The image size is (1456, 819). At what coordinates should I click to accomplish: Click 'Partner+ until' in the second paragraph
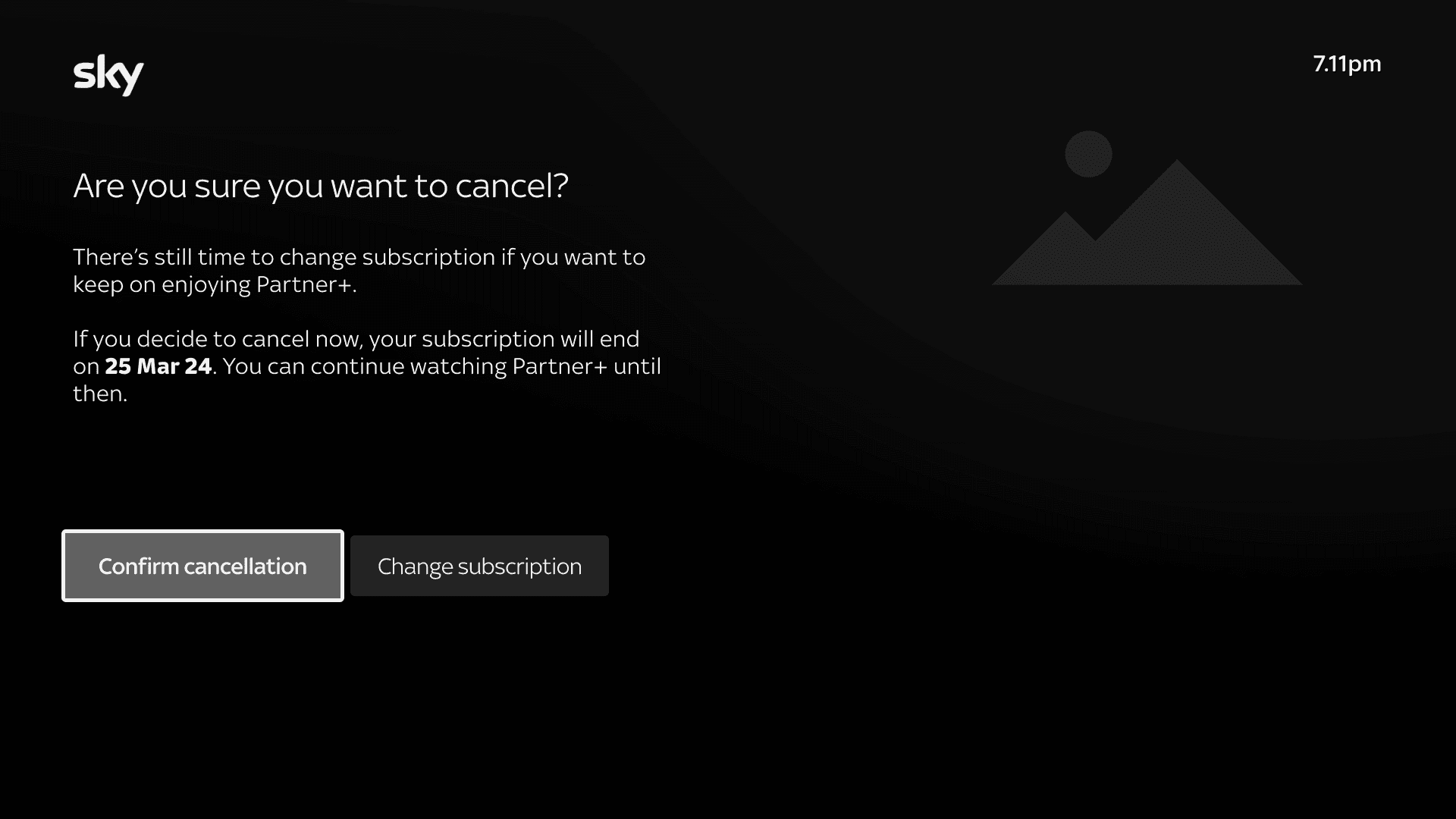click(x=586, y=366)
